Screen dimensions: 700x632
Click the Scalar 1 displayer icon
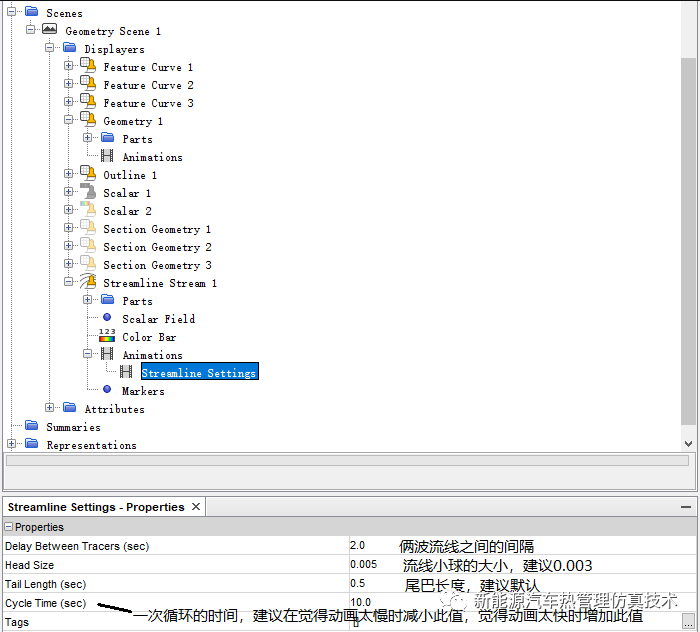click(88, 191)
